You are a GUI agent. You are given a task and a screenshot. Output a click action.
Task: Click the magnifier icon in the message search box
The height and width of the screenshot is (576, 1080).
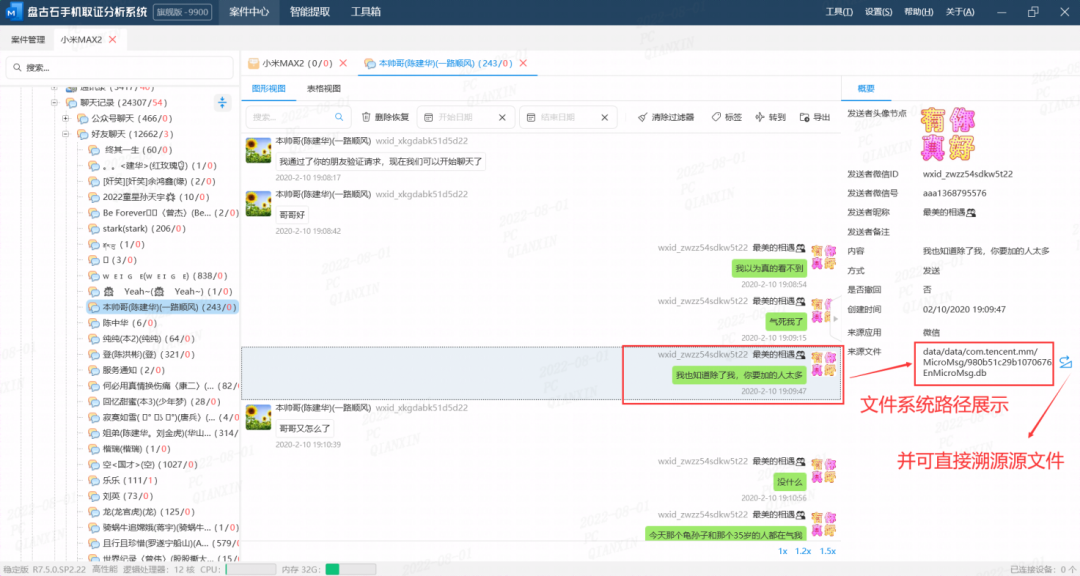(x=339, y=117)
